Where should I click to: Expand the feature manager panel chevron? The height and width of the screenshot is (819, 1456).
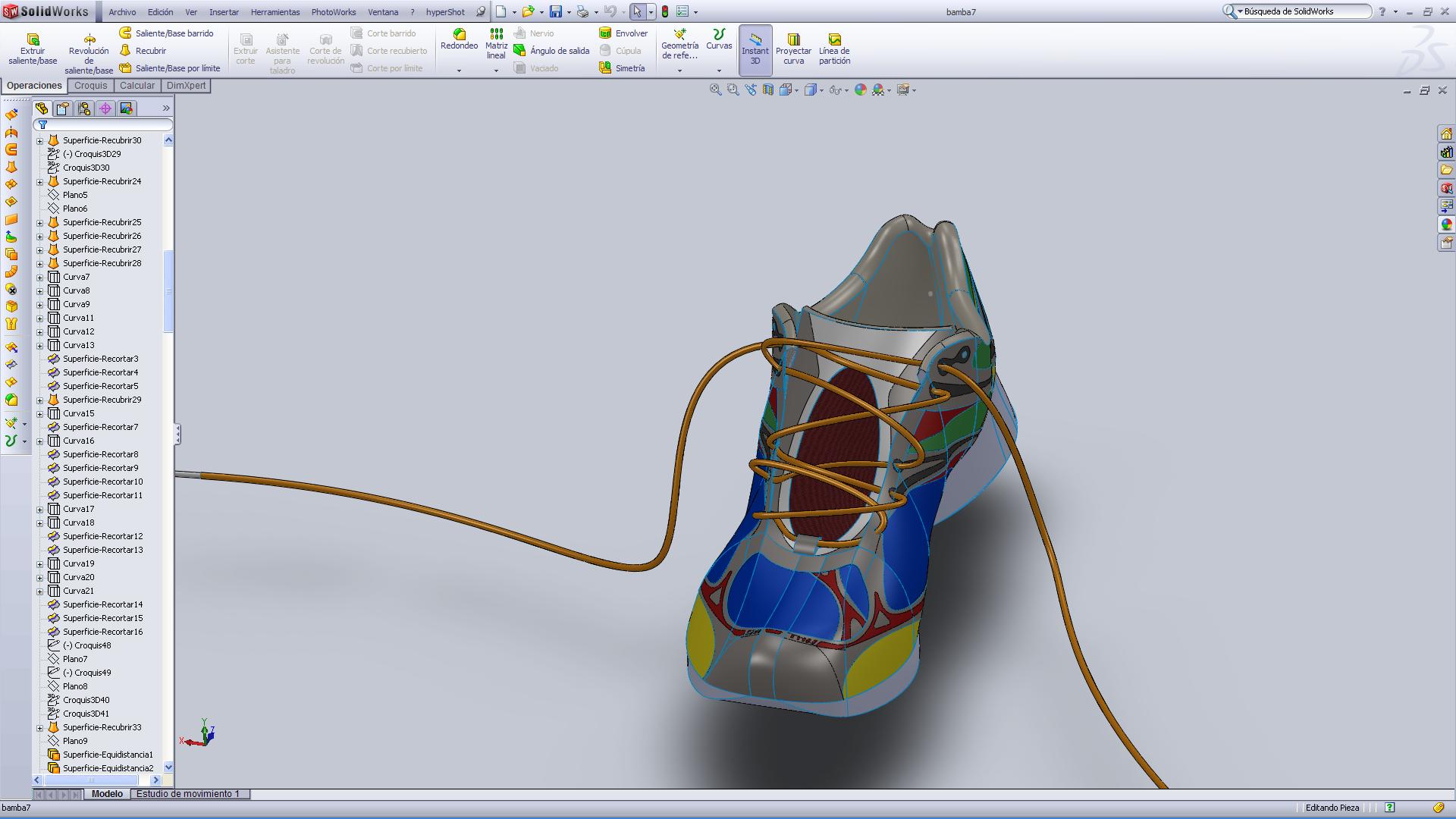pos(166,108)
